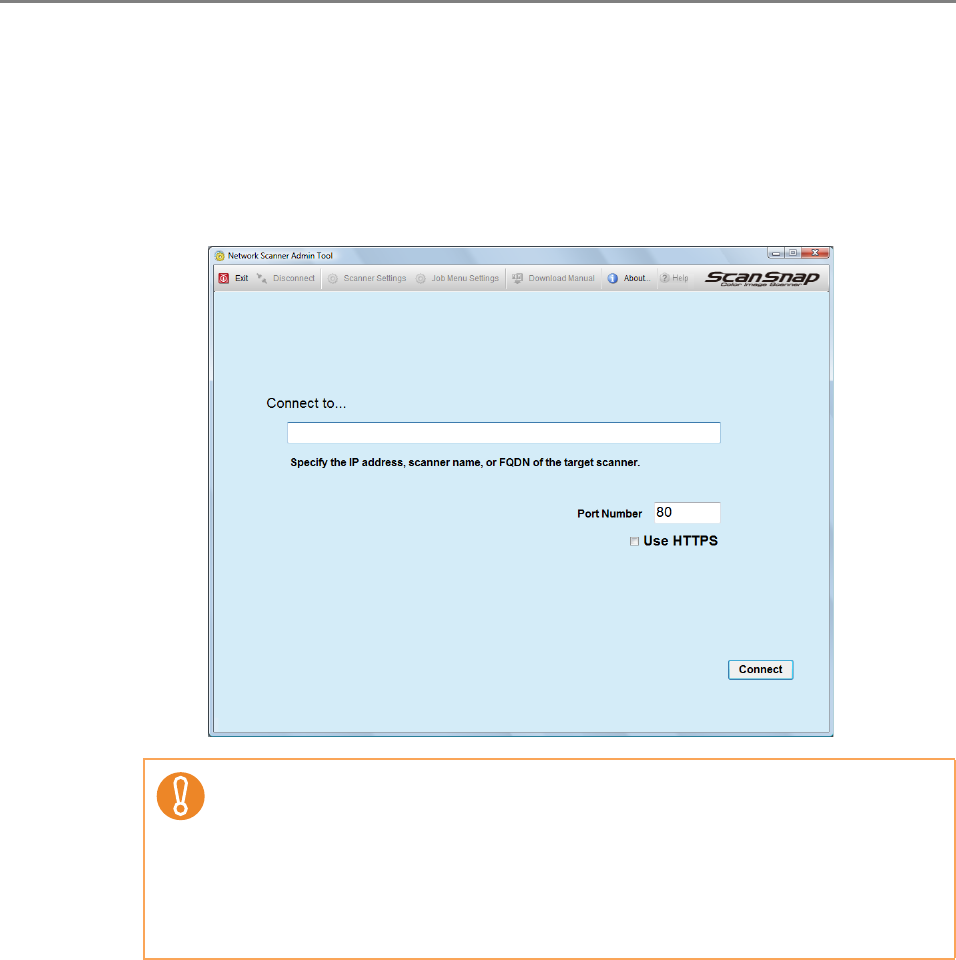Screen dimensions: 956x960
Task: Click the 'Specify the IP address' hint text
Action: coord(465,462)
